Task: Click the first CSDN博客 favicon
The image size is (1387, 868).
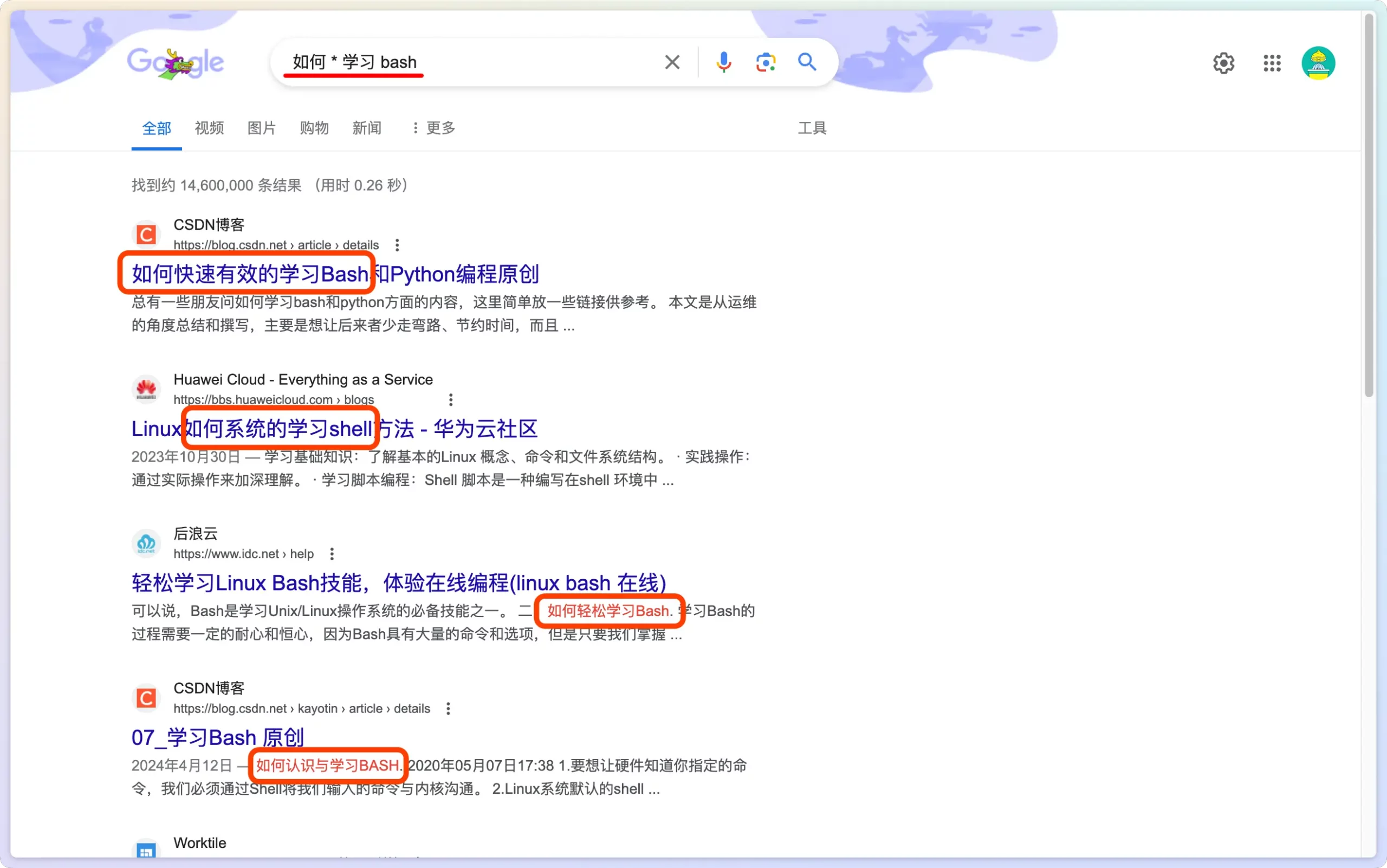Action: (146, 234)
